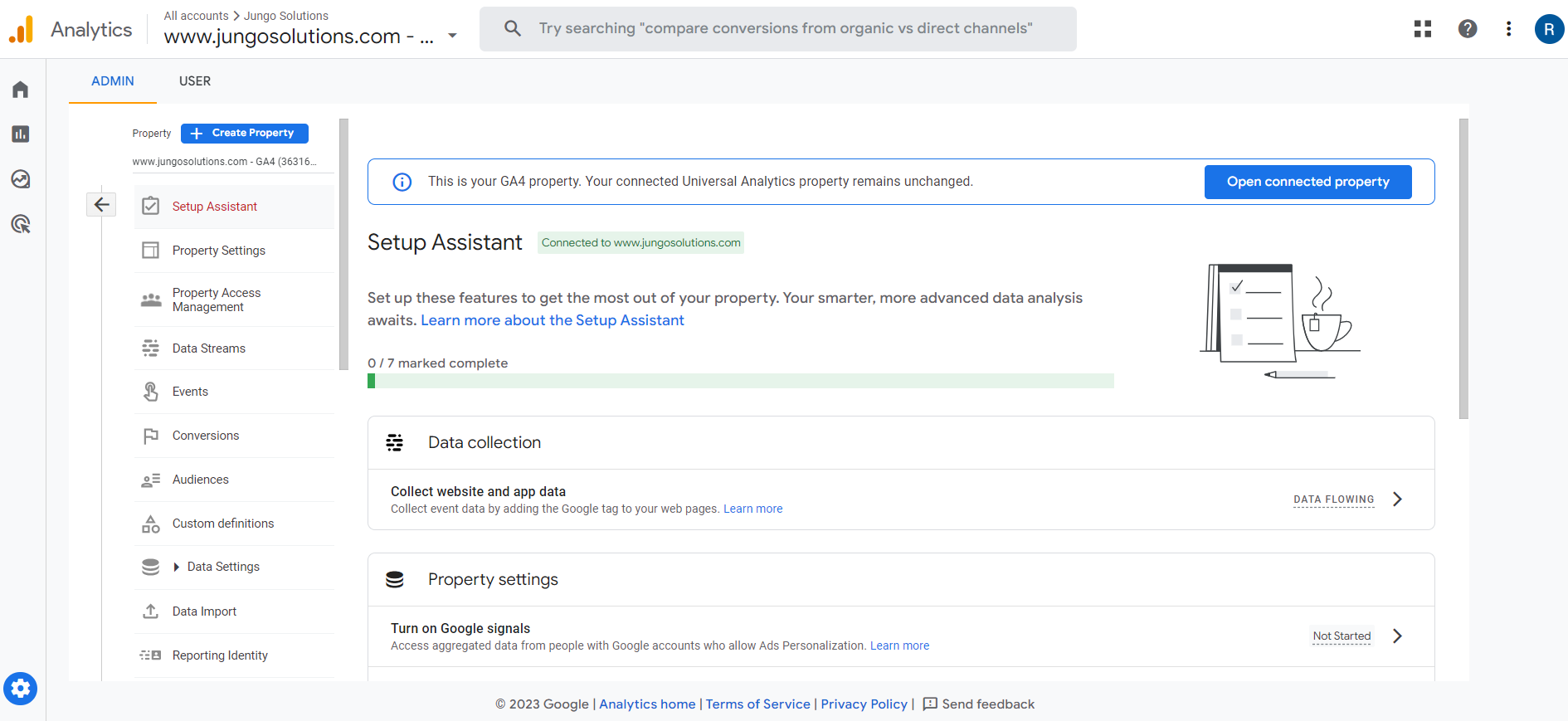
Task: Click the Data Settings stack icon
Action: tap(151, 567)
